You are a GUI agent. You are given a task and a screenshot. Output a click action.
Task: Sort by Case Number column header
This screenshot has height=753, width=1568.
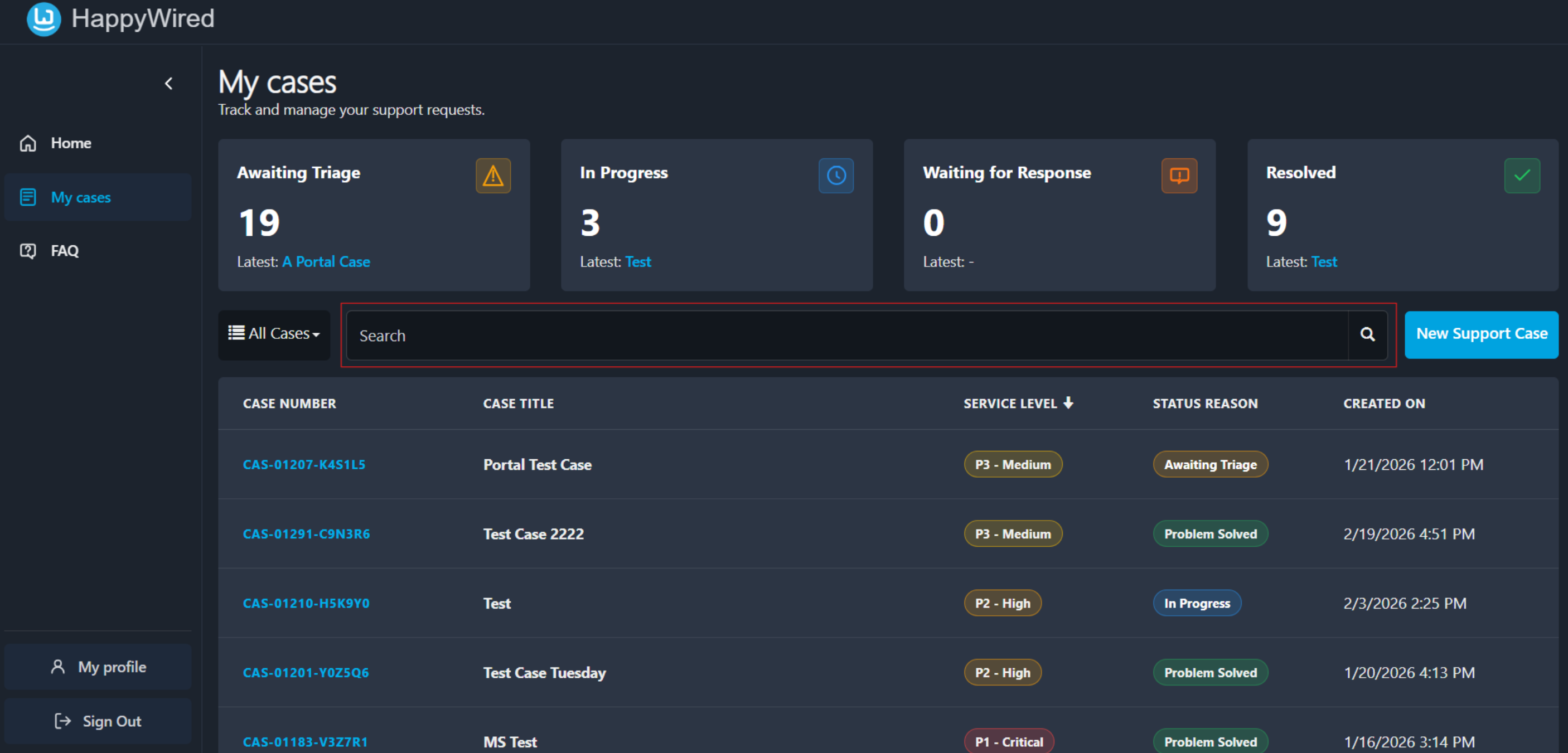tap(289, 404)
